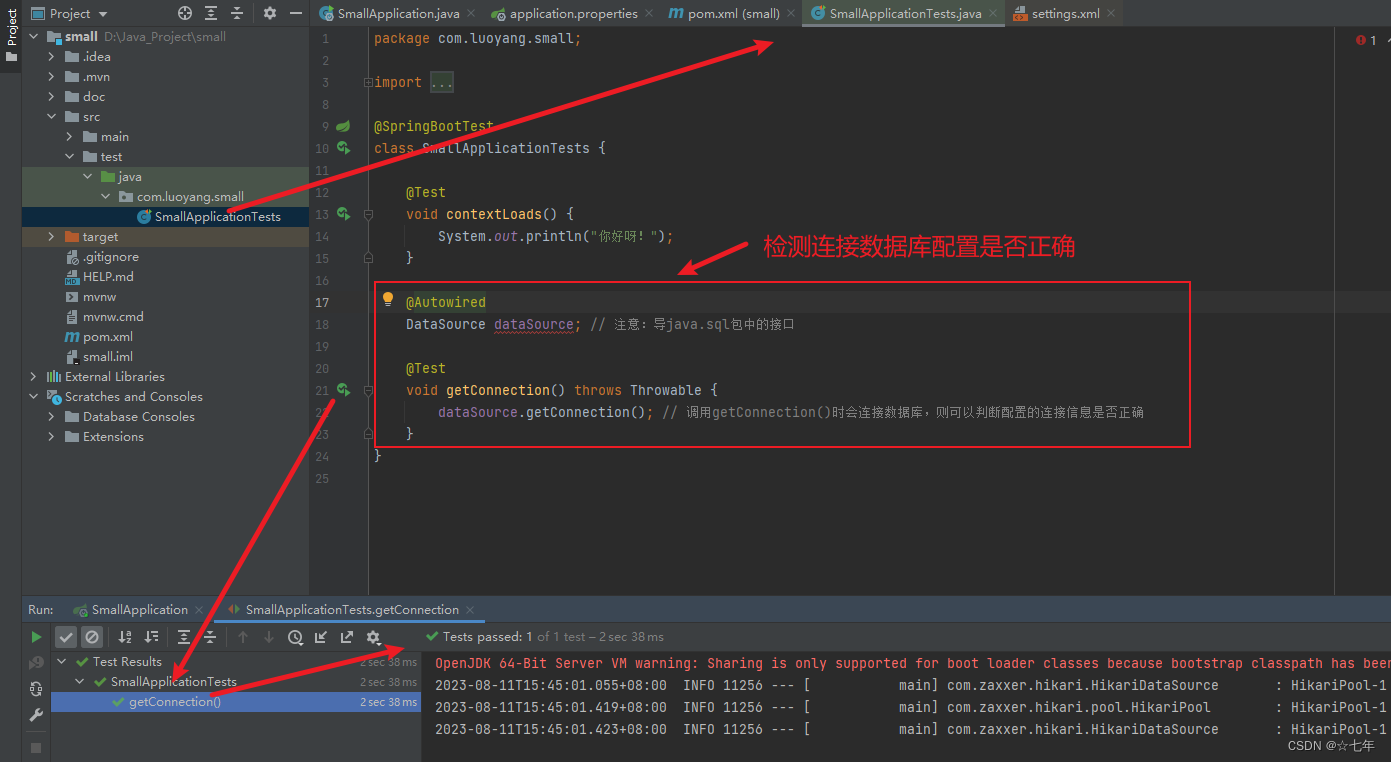Viewport: 1391px width, 762px height.
Task: Sort tests by duration
Action: click(151, 637)
